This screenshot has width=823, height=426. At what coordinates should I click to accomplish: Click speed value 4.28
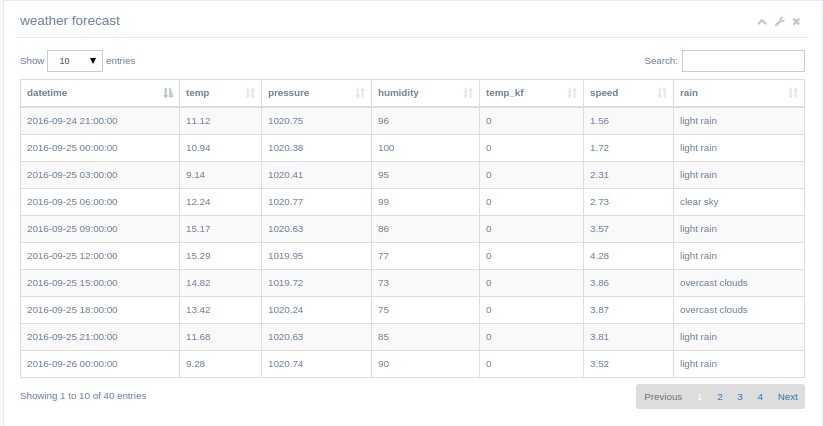599,256
